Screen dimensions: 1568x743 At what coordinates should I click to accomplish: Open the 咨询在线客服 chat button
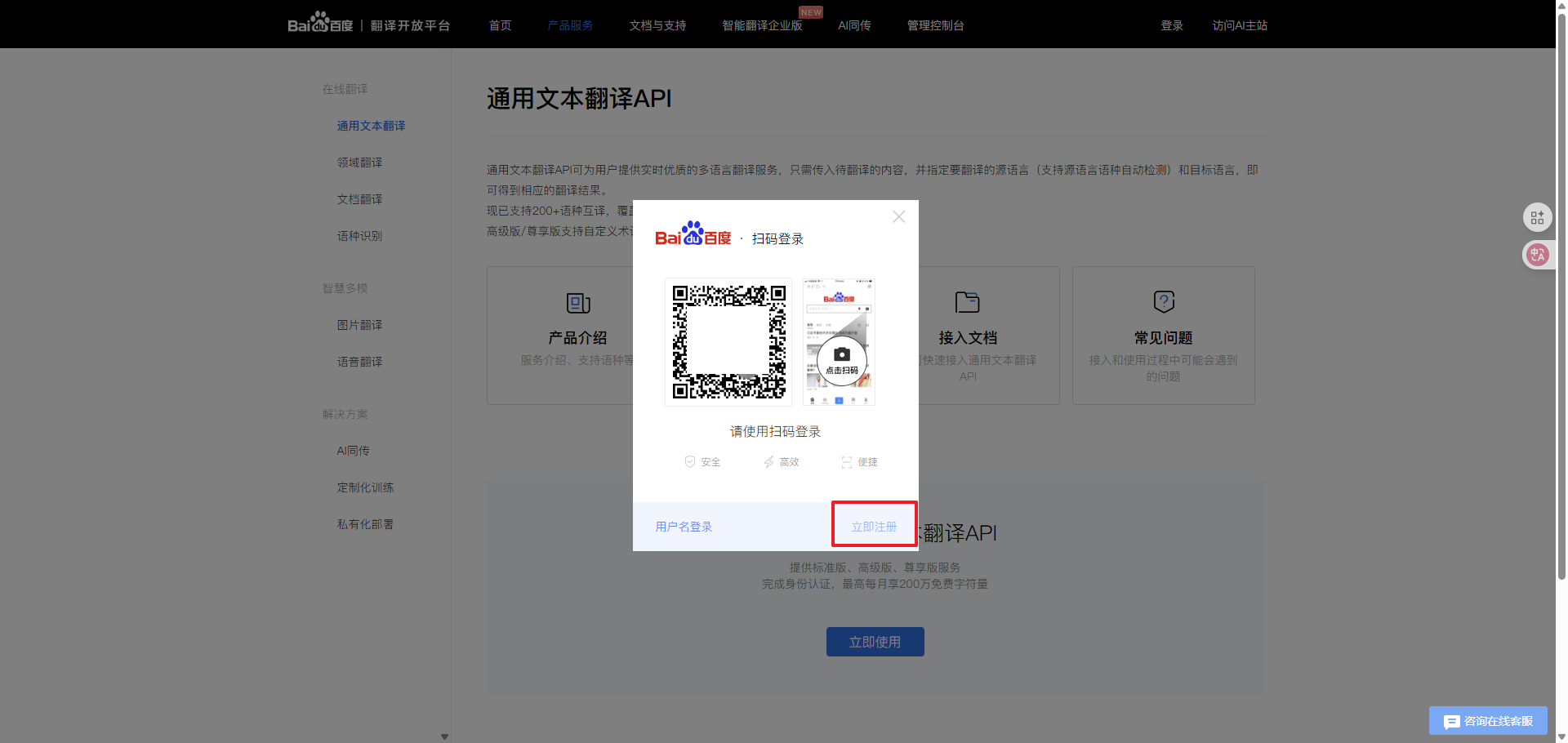(x=1488, y=721)
